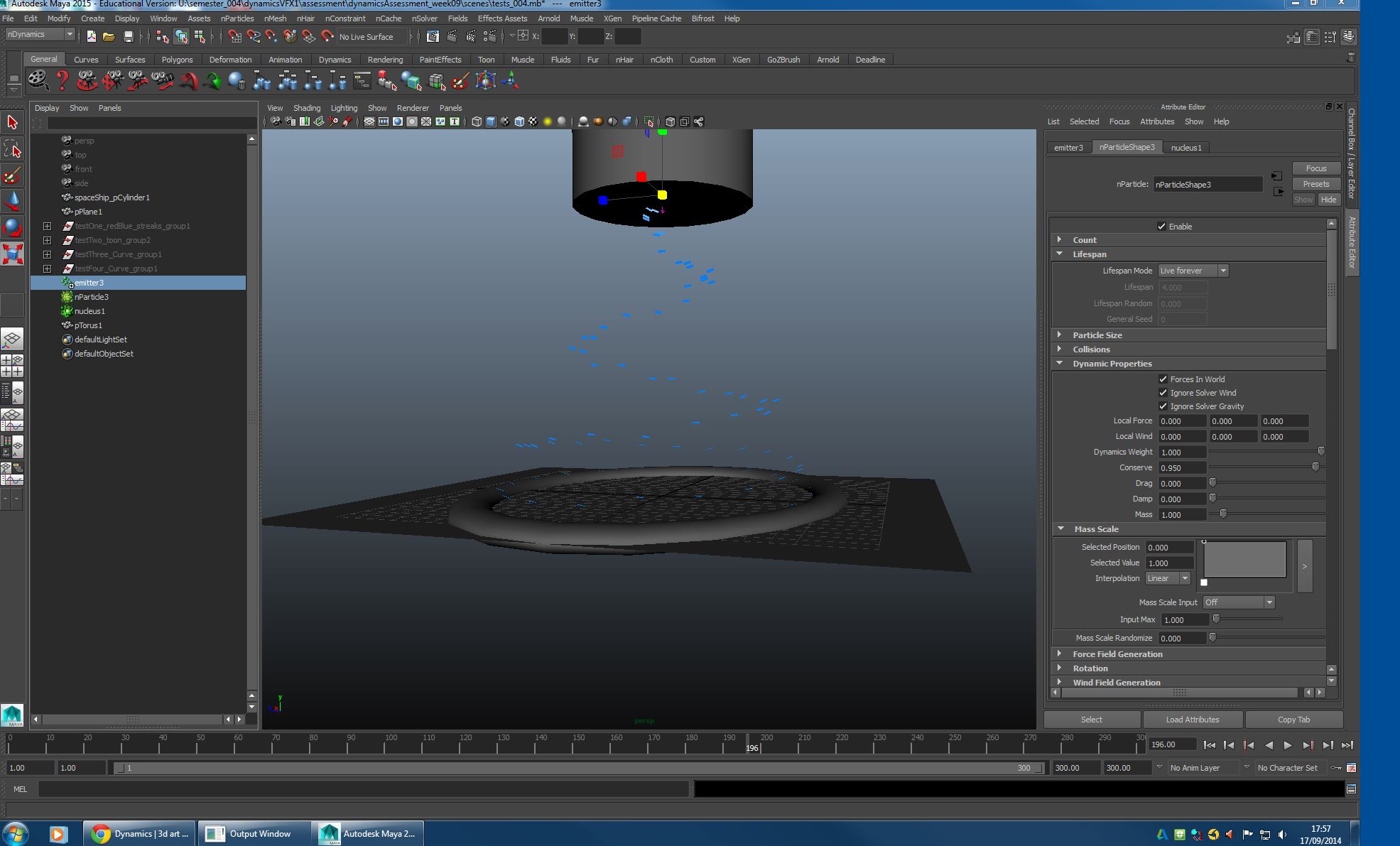Select the Move tool in toolbox
1400x846 pixels.
tap(12, 201)
